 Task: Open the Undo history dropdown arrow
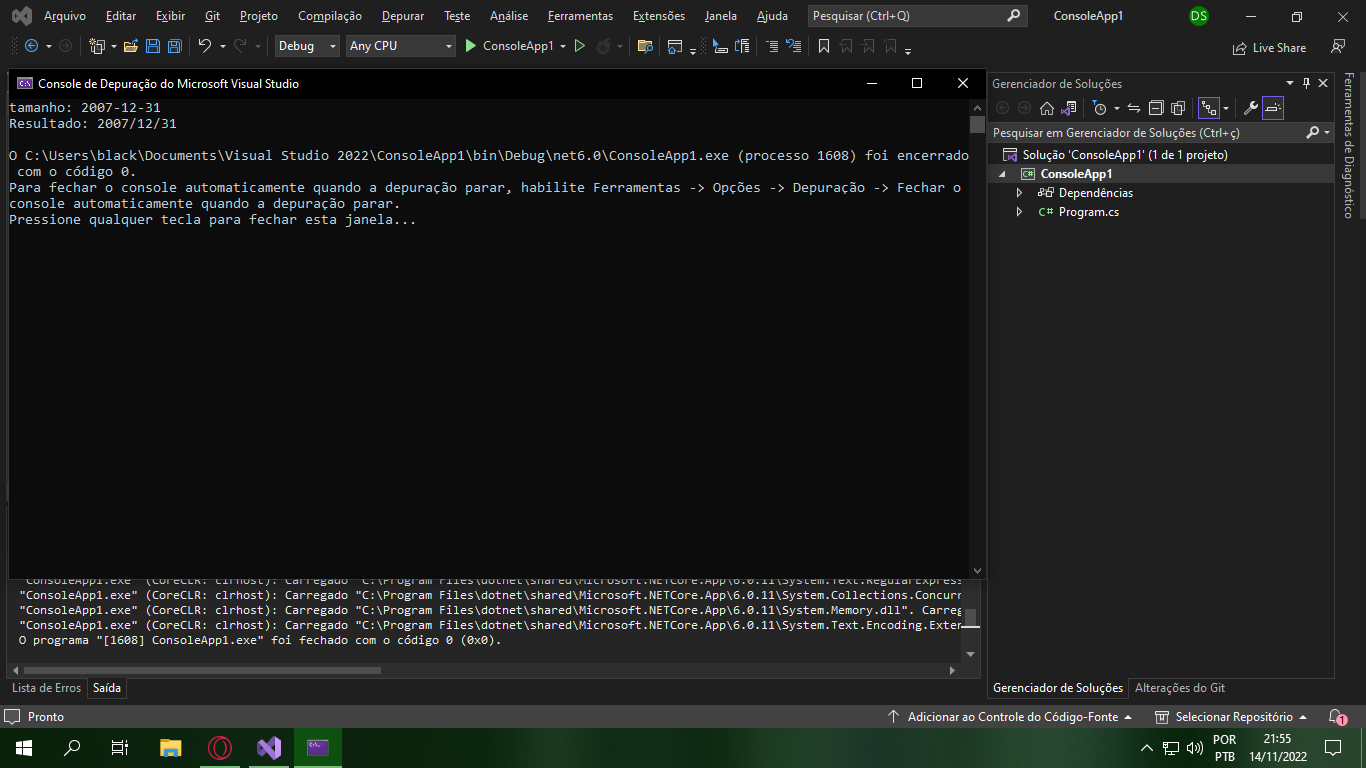point(222,46)
